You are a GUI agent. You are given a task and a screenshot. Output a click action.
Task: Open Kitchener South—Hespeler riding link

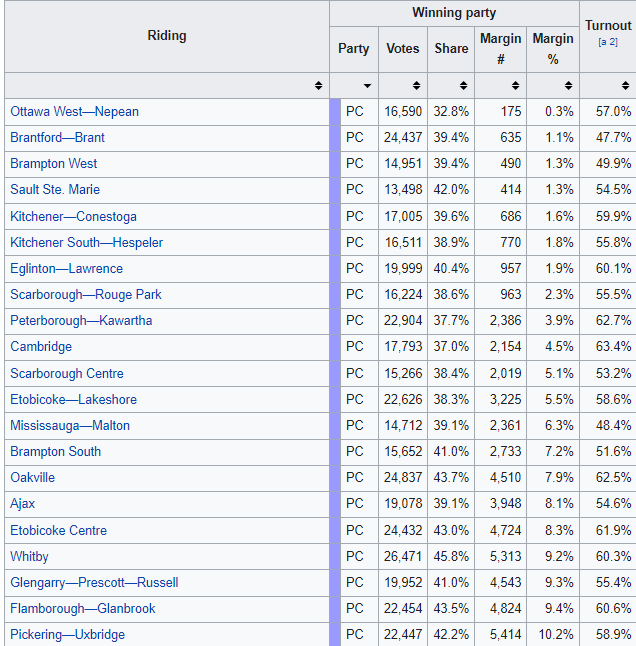pyautogui.click(x=87, y=242)
